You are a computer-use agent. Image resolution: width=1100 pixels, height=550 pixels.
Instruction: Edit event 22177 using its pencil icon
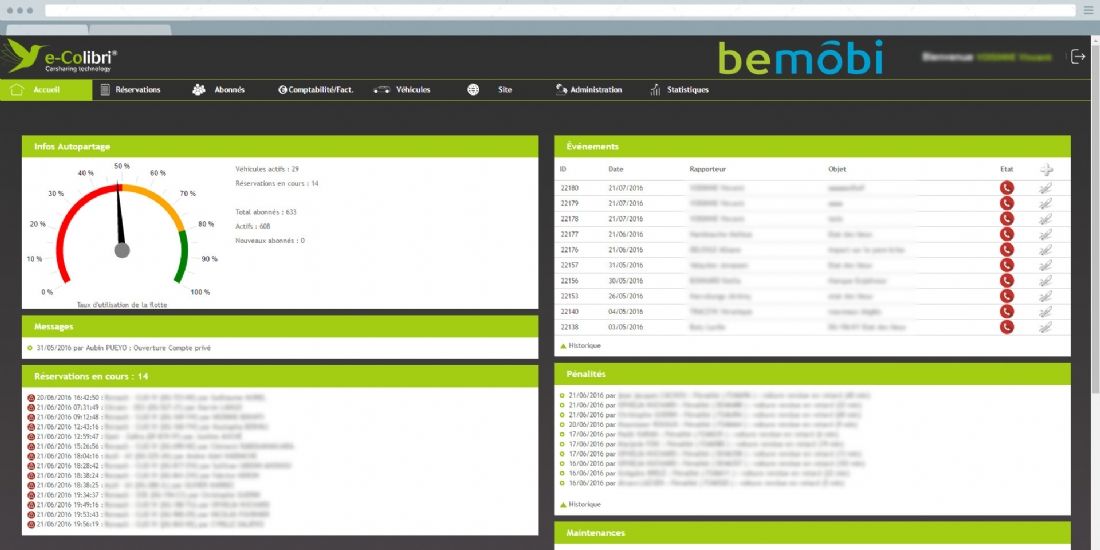click(x=1045, y=234)
